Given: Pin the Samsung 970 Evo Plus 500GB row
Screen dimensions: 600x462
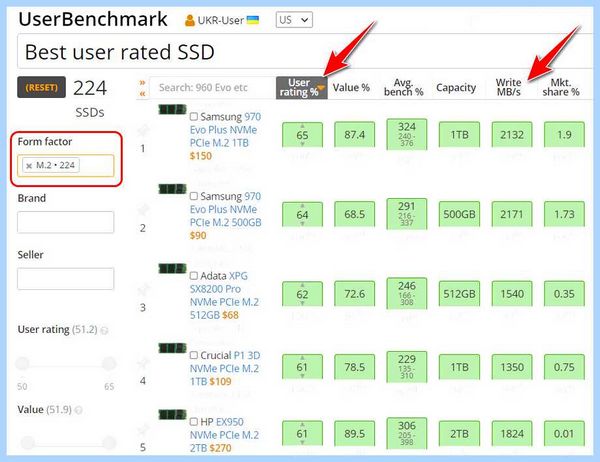Looking at the screenshot, I should pos(143,210).
